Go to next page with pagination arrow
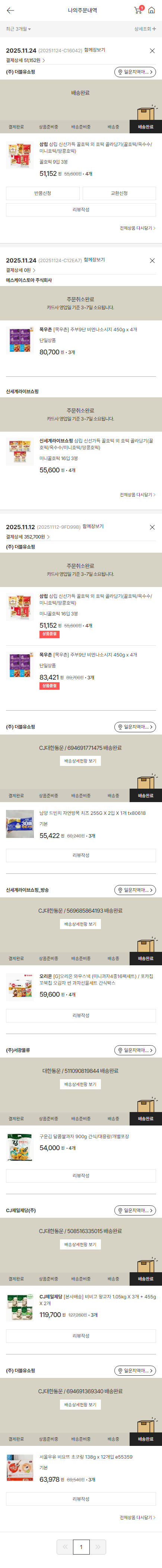This screenshot has height=1568, width=162. (x=98, y=1547)
